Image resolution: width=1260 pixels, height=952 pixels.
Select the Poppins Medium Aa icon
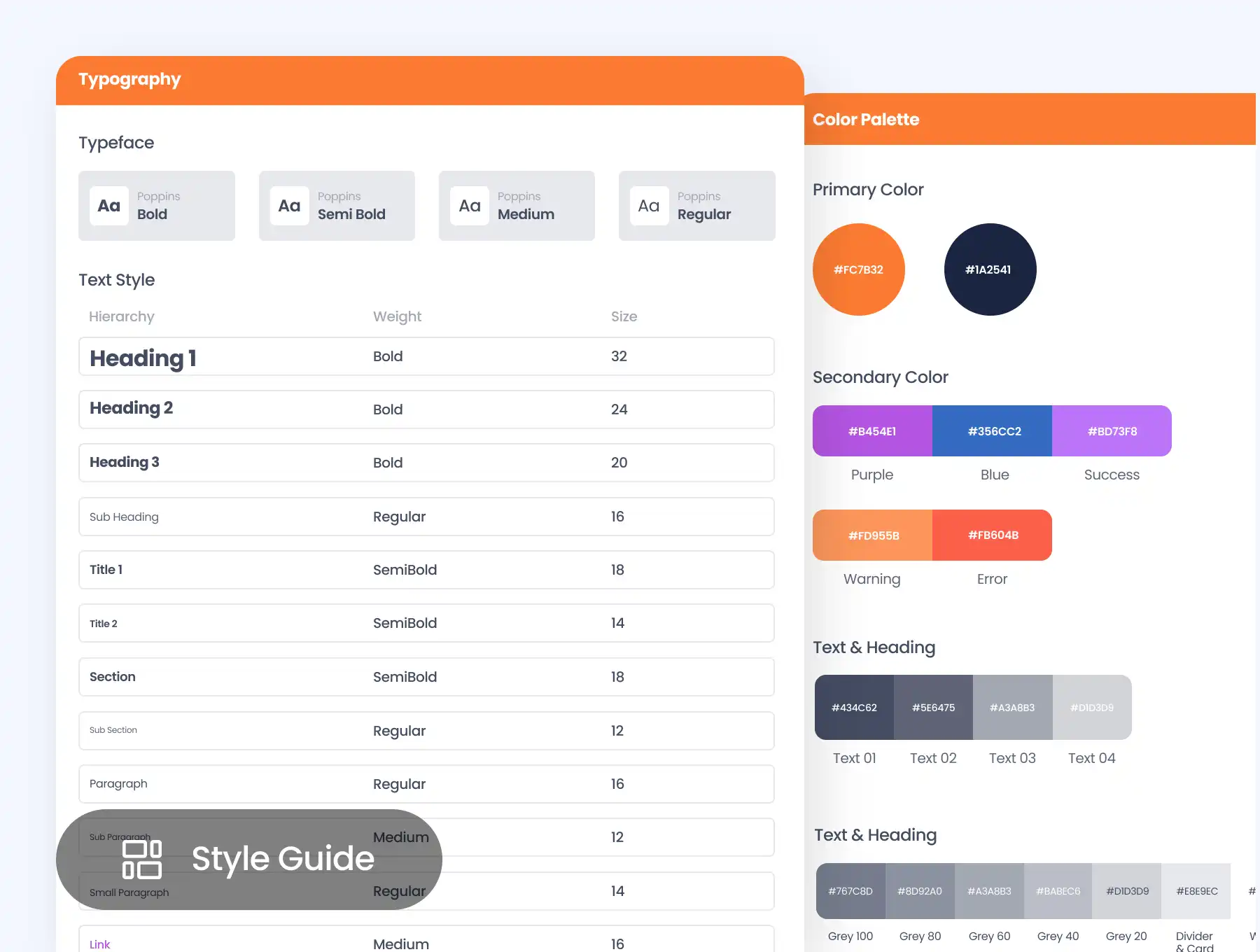tap(469, 205)
